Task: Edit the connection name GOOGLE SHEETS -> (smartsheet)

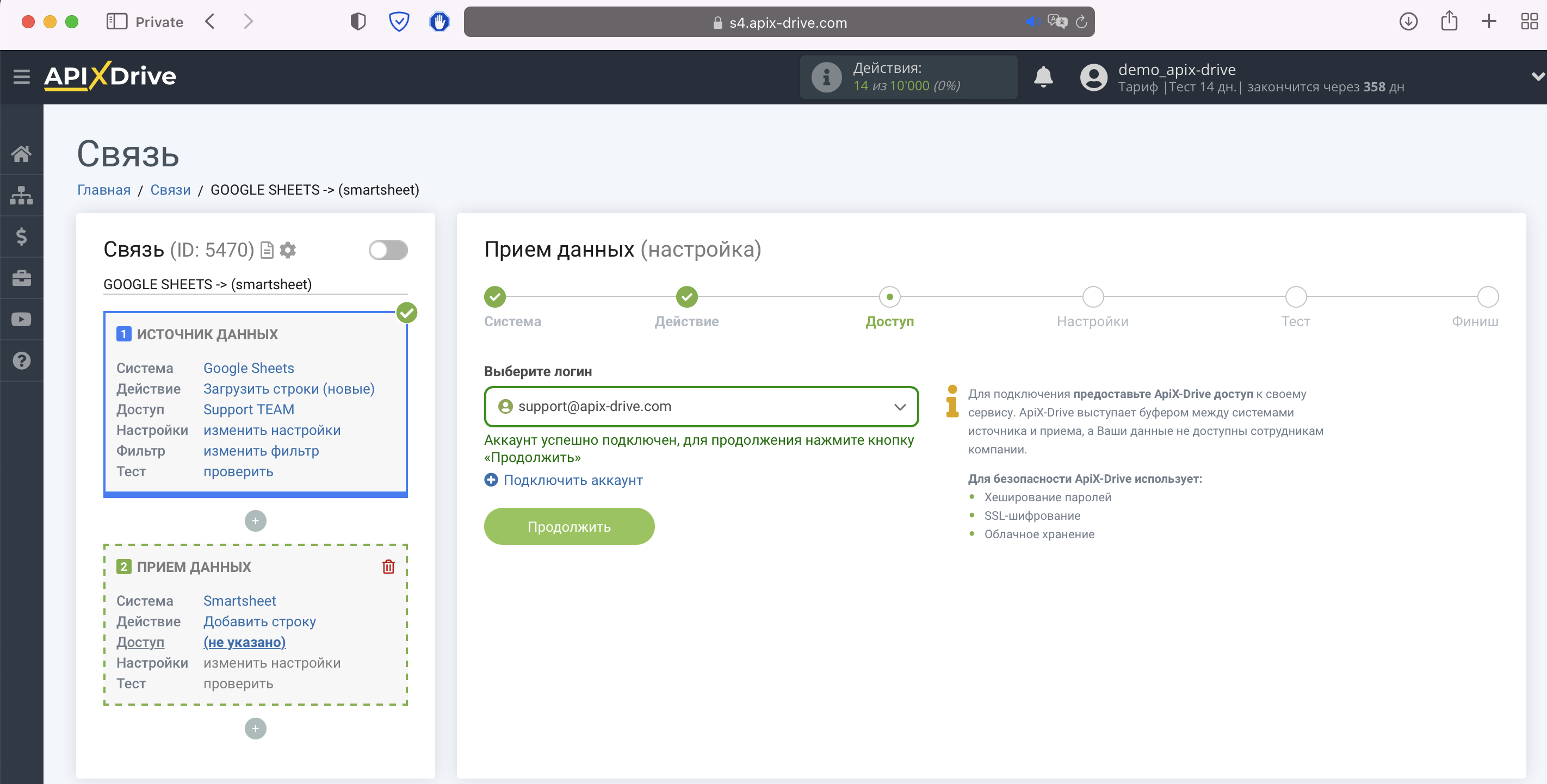Action: pos(255,284)
